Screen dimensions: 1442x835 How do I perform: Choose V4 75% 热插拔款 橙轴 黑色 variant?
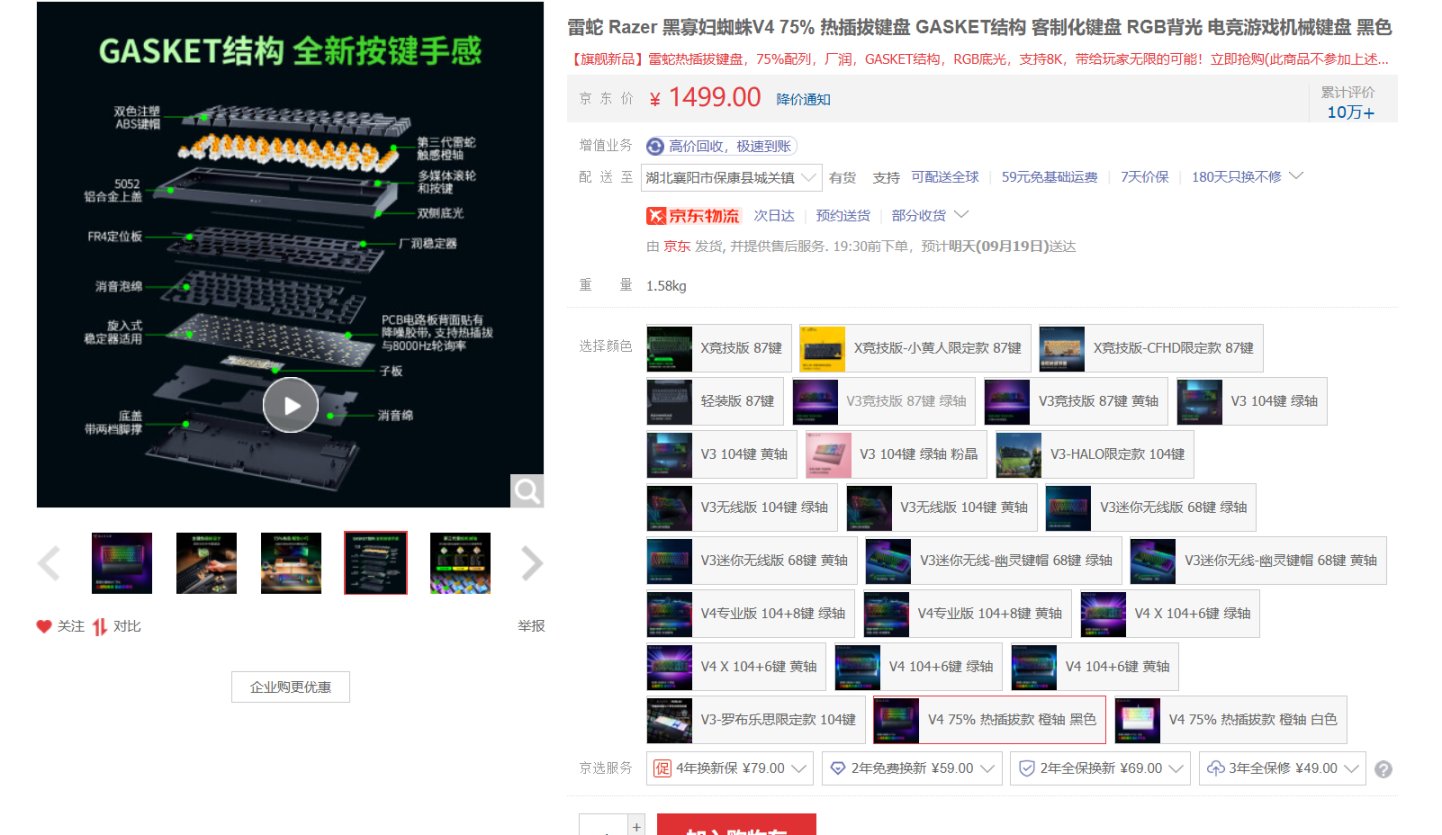(989, 720)
